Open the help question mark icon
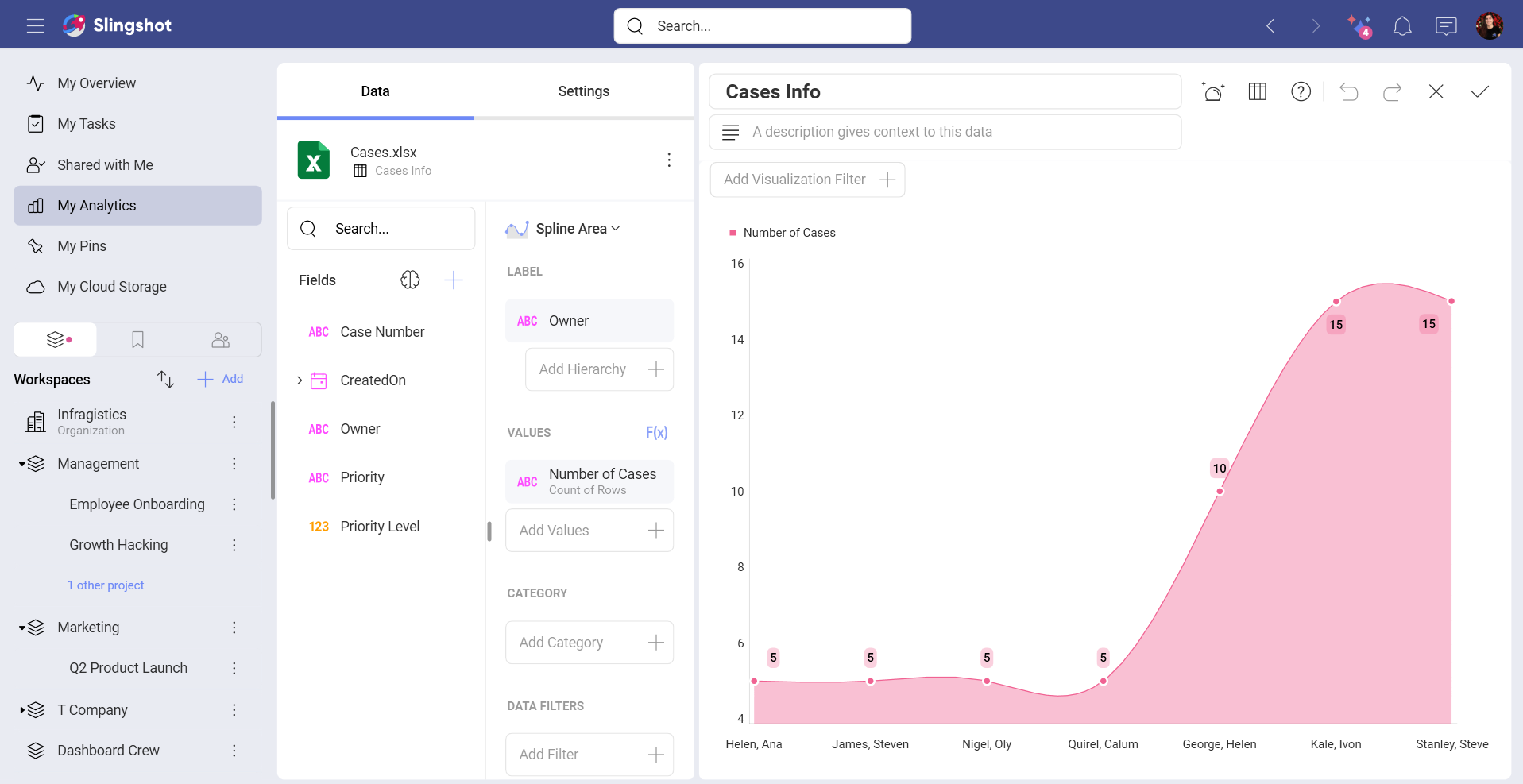1523x784 pixels. pos(1301,91)
